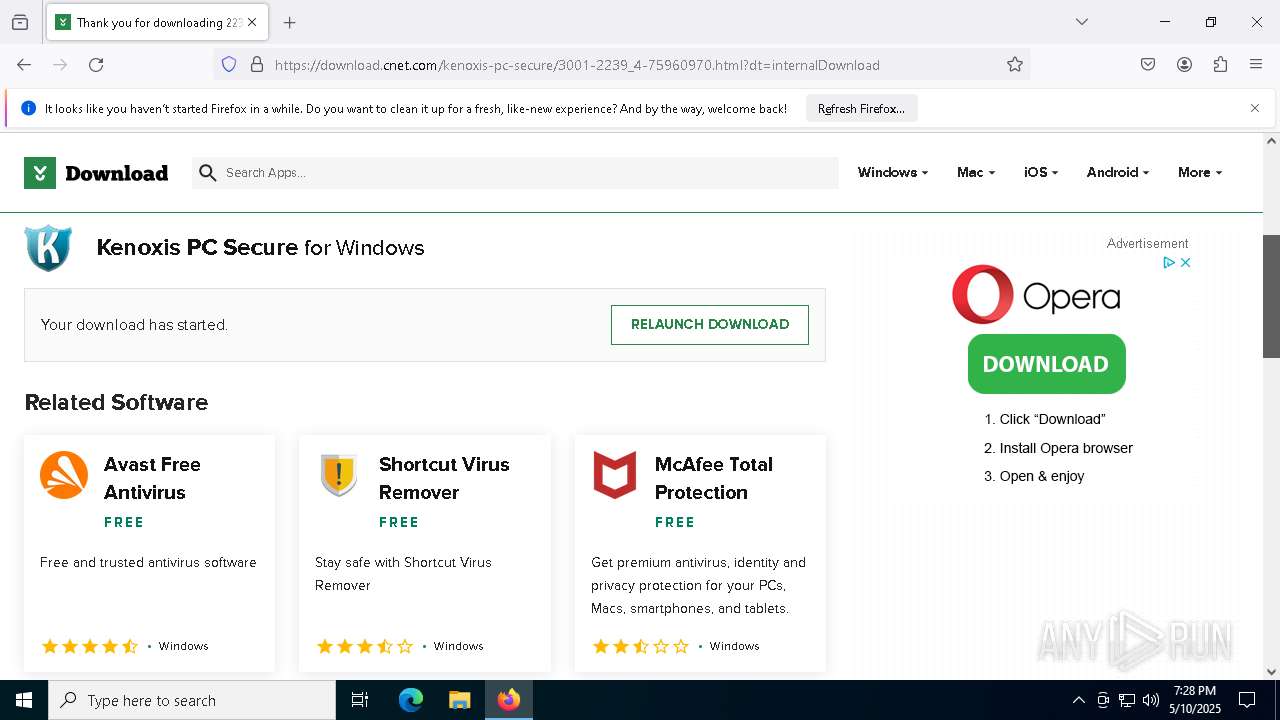This screenshot has width=1280, height=720.
Task: Click the Opera logo in advertisement
Action: coord(1036,295)
